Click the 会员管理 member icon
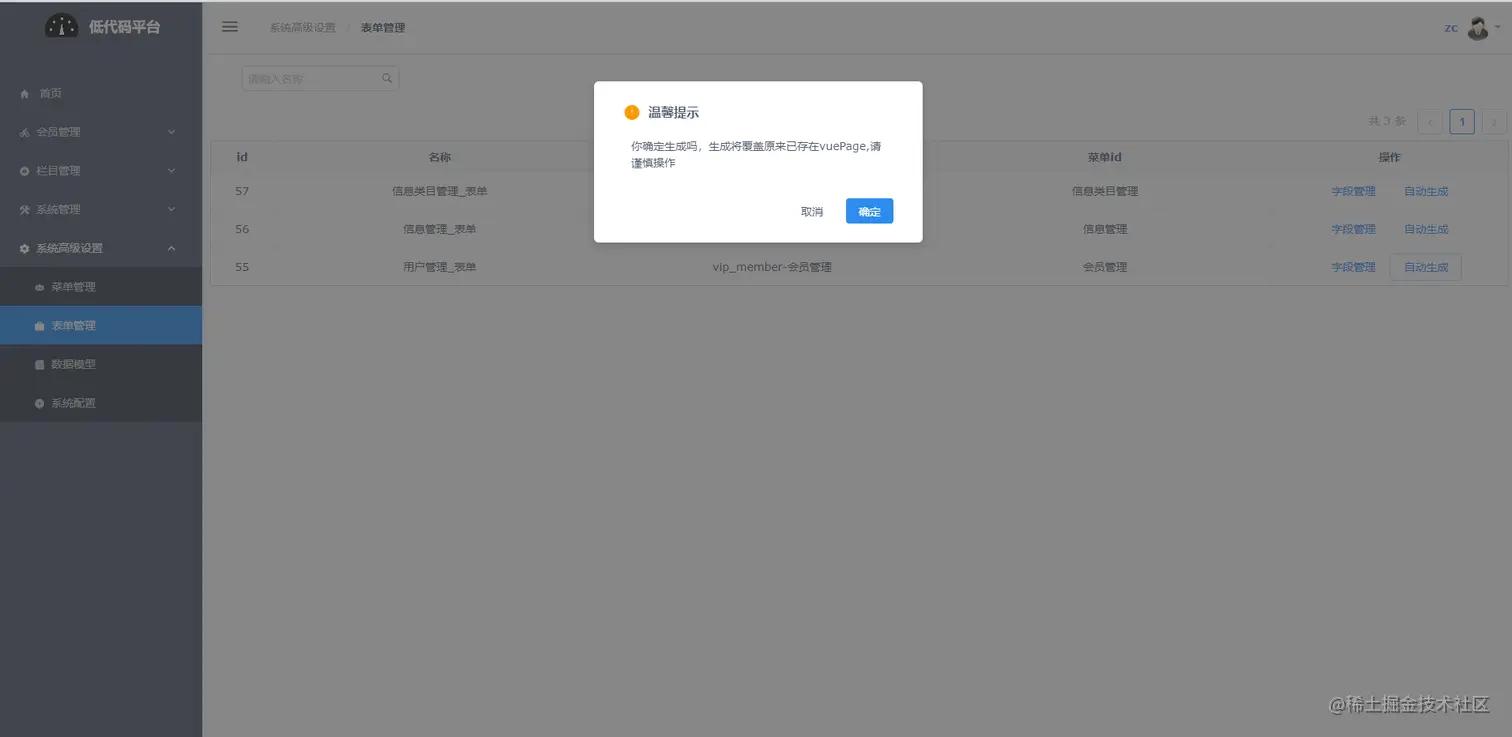 (24, 131)
